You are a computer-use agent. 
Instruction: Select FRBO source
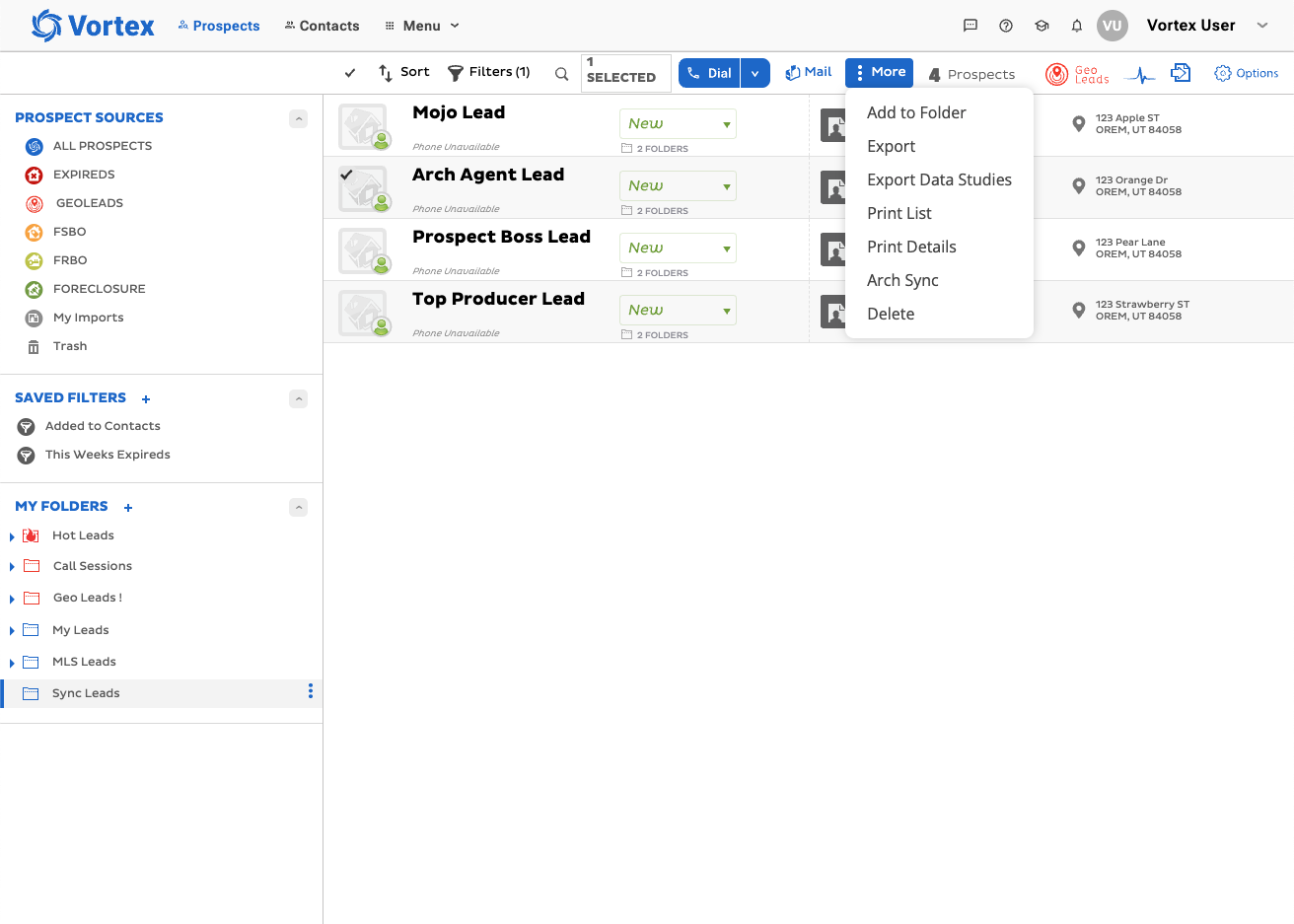click(x=56, y=260)
